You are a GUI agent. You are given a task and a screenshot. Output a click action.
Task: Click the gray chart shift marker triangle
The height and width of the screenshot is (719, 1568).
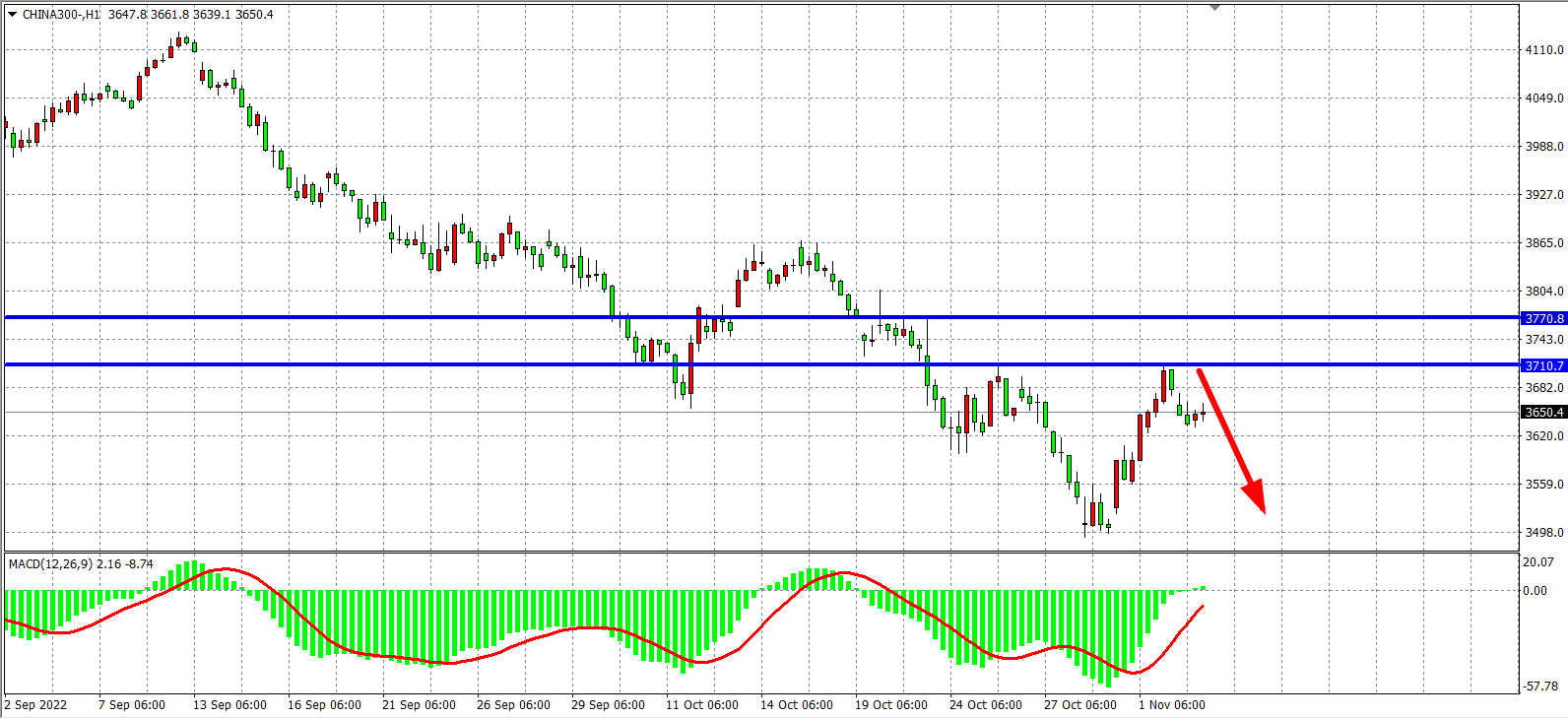[x=1214, y=8]
